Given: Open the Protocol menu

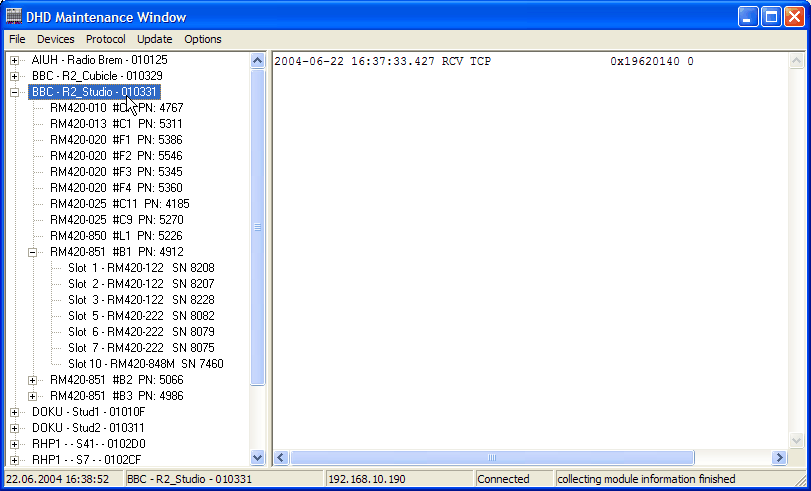Looking at the screenshot, I should pos(106,39).
